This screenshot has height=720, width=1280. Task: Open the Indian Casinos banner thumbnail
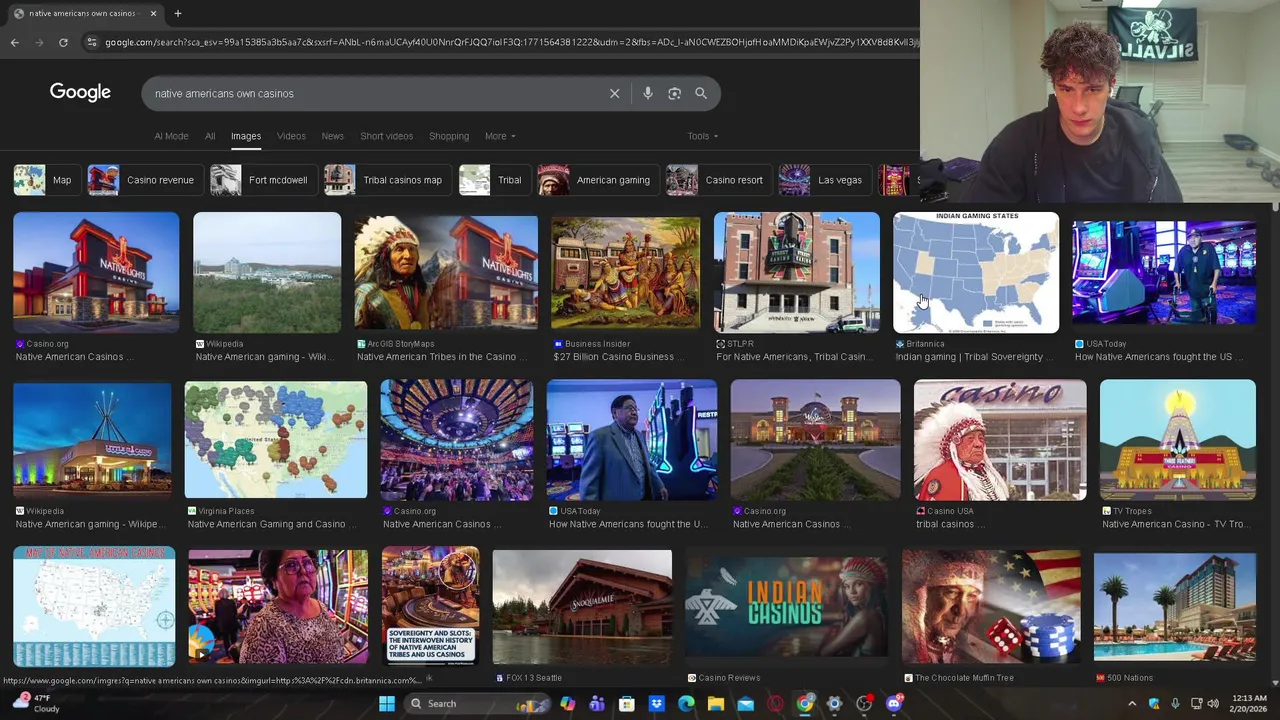pyautogui.click(x=786, y=607)
